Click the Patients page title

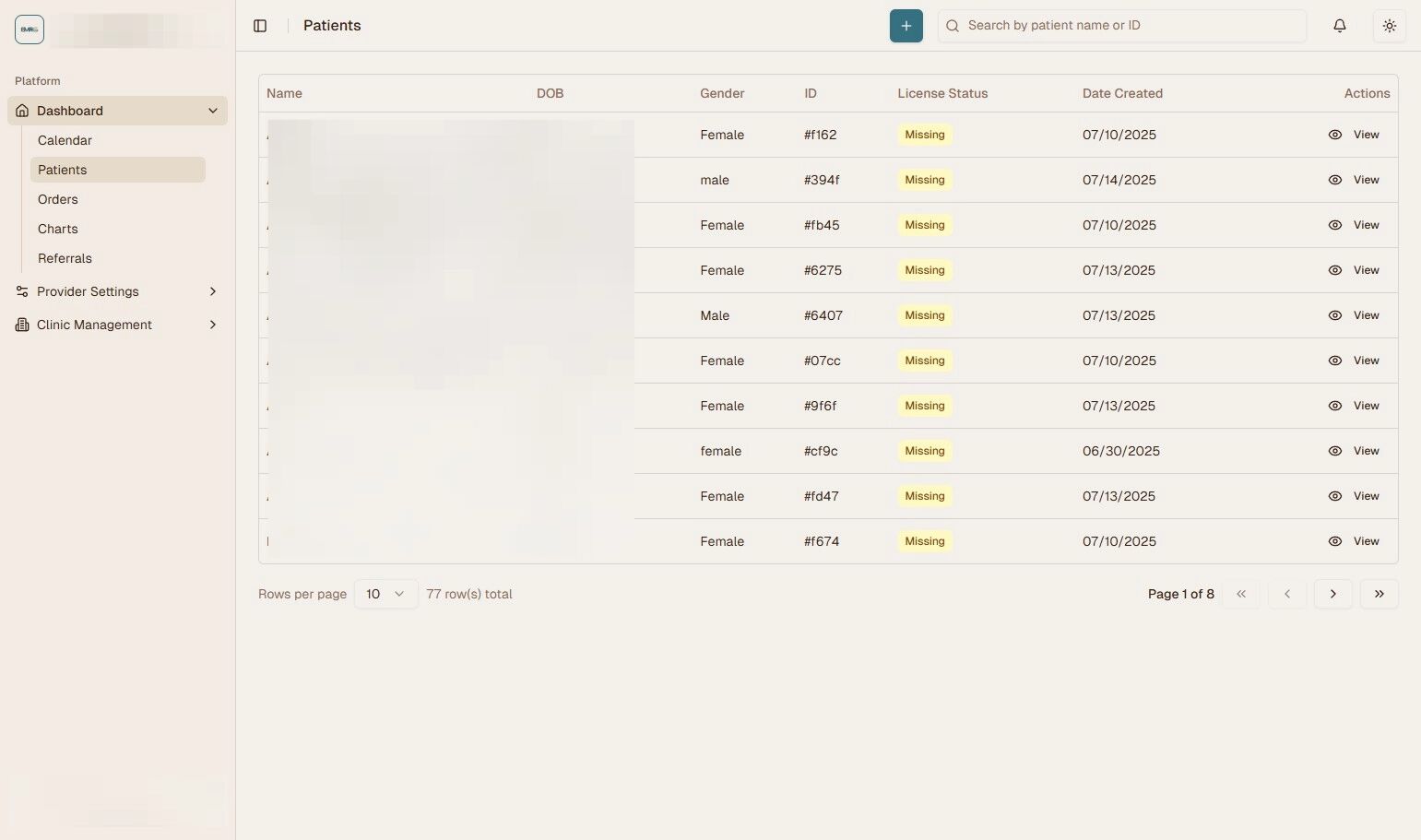[332, 26]
